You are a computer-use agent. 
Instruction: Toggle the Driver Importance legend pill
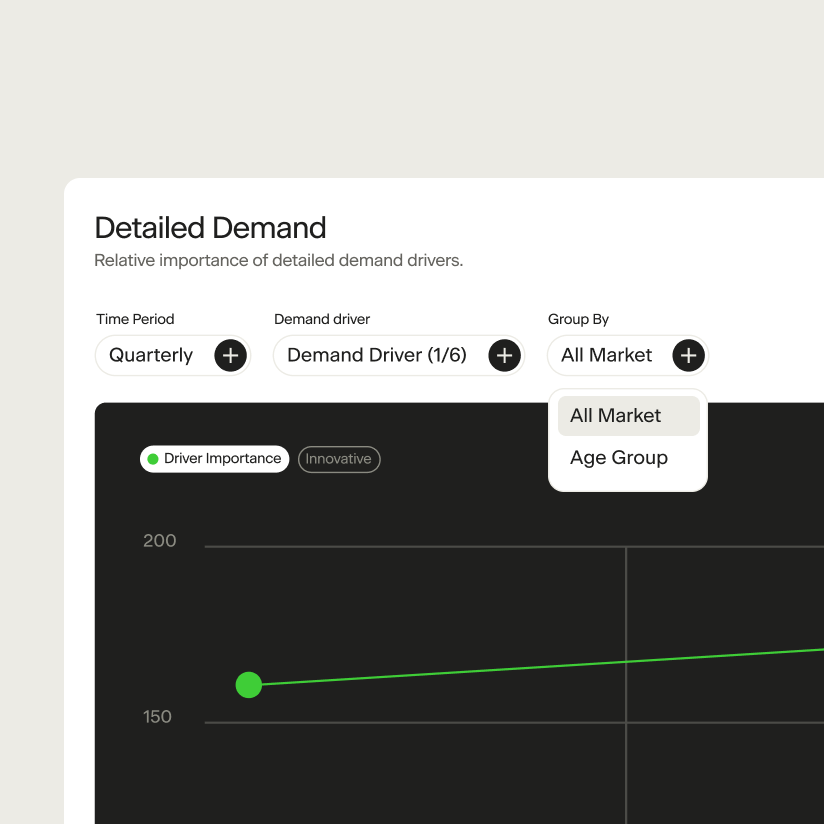[214, 459]
